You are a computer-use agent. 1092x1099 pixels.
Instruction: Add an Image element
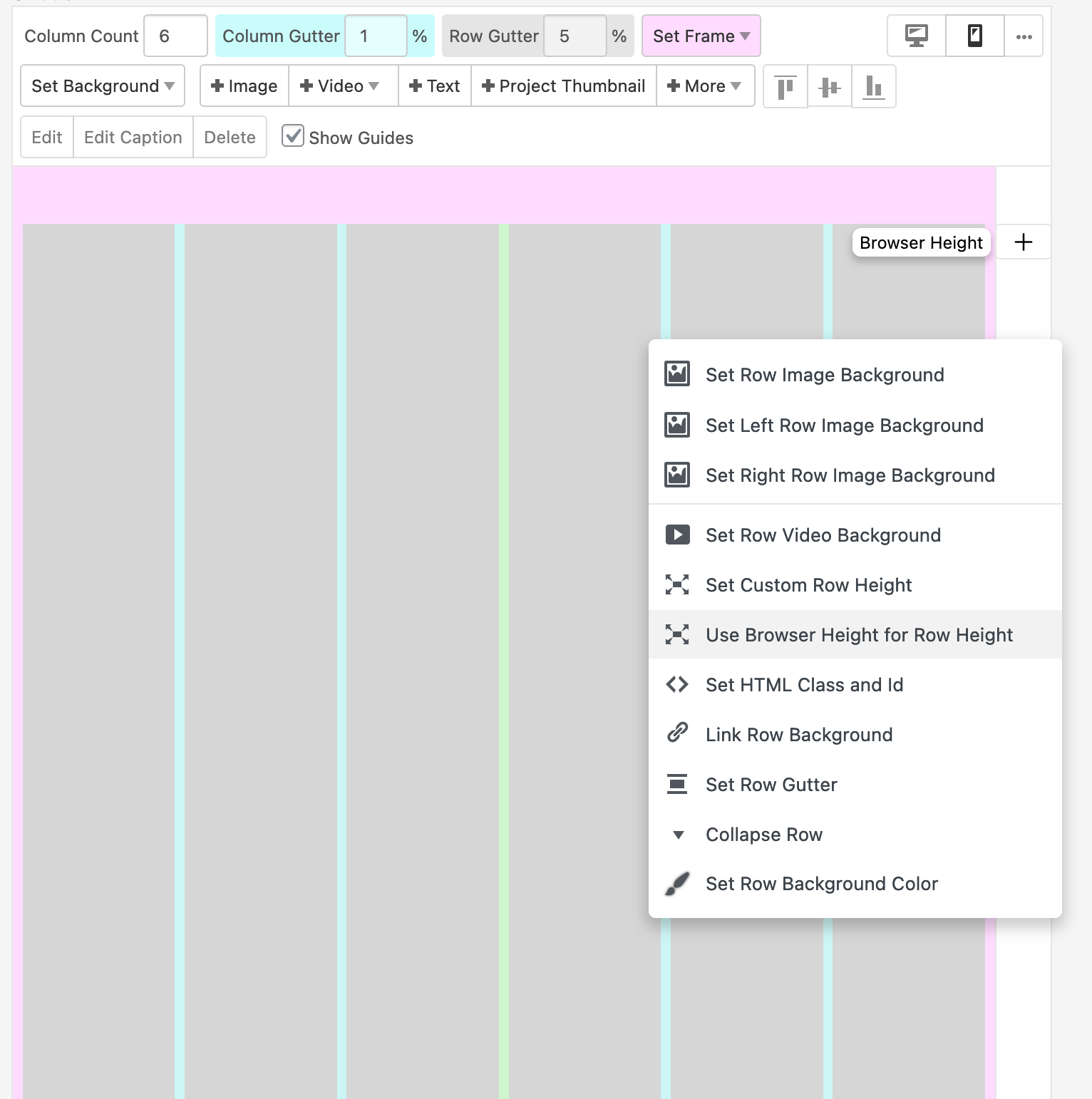[x=244, y=86]
